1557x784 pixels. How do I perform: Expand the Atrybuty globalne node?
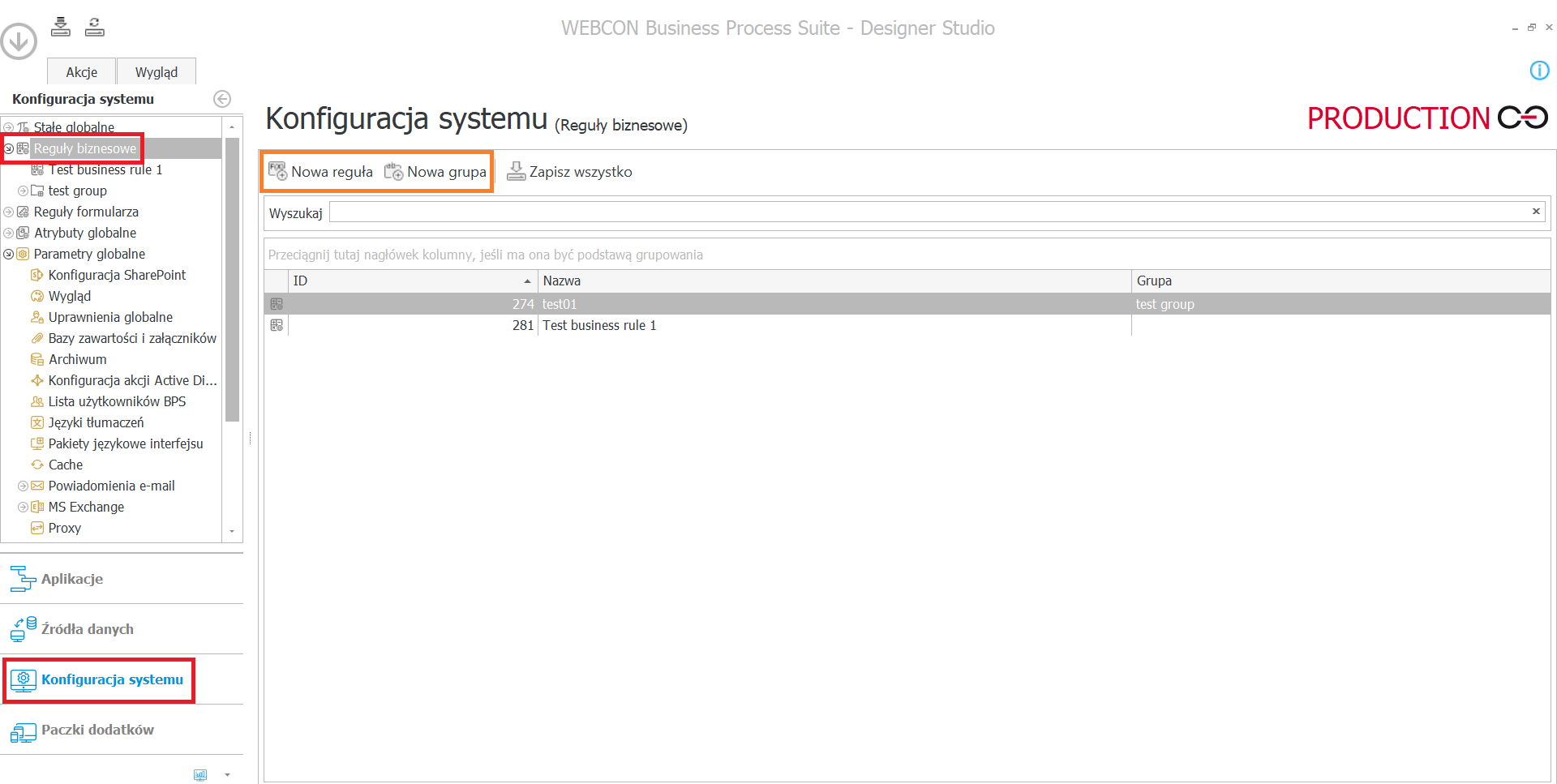[9, 233]
